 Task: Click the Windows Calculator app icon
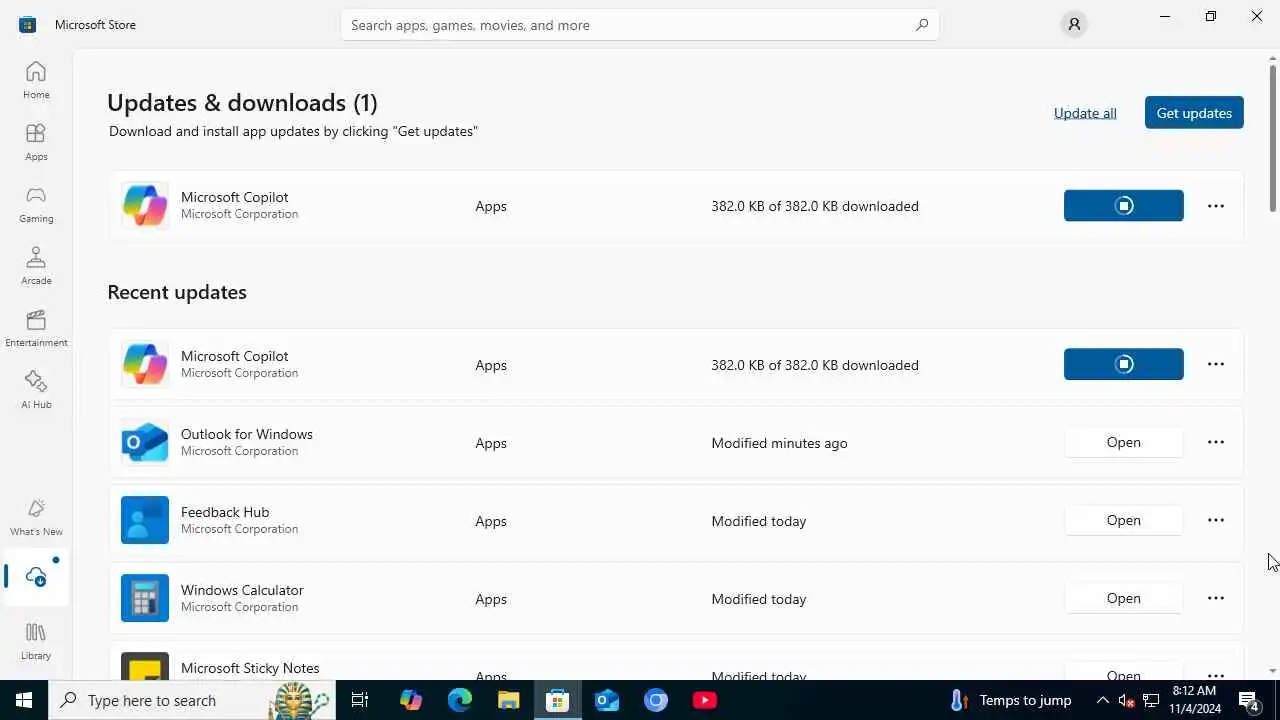145,598
